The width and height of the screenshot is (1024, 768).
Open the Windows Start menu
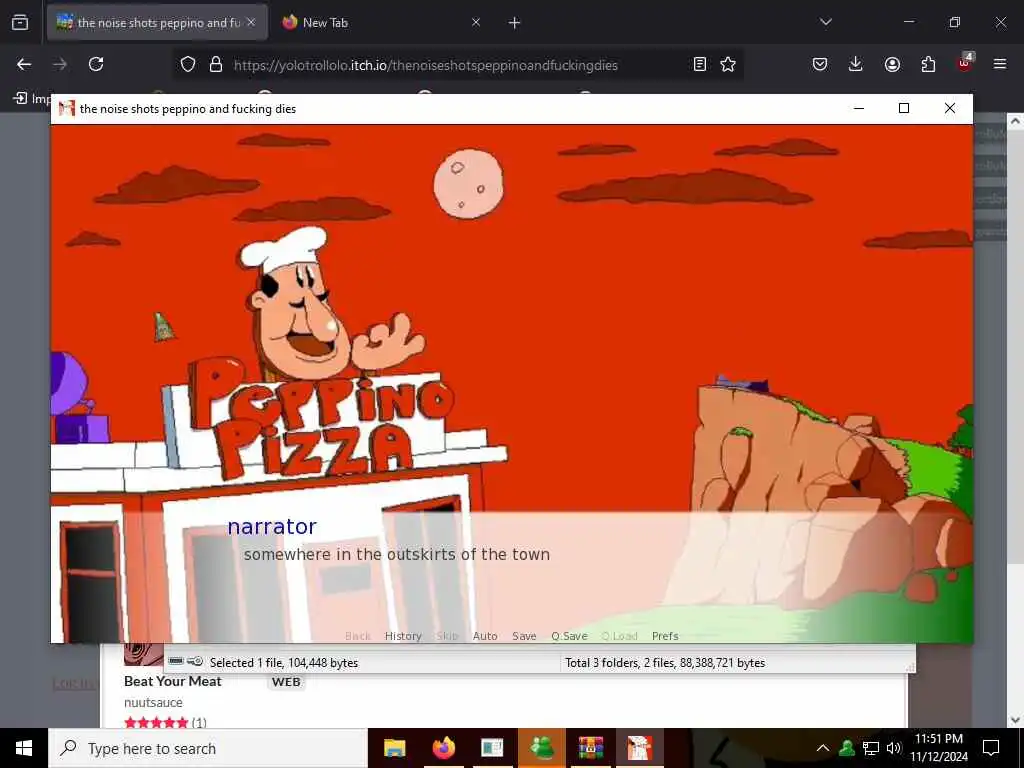(x=24, y=748)
